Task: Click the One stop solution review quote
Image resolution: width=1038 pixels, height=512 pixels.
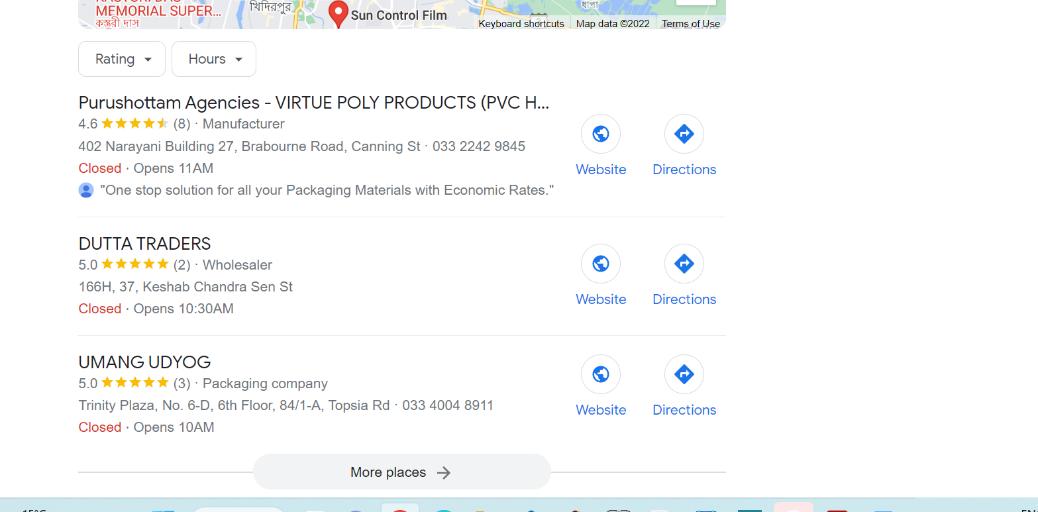Action: pos(327,191)
